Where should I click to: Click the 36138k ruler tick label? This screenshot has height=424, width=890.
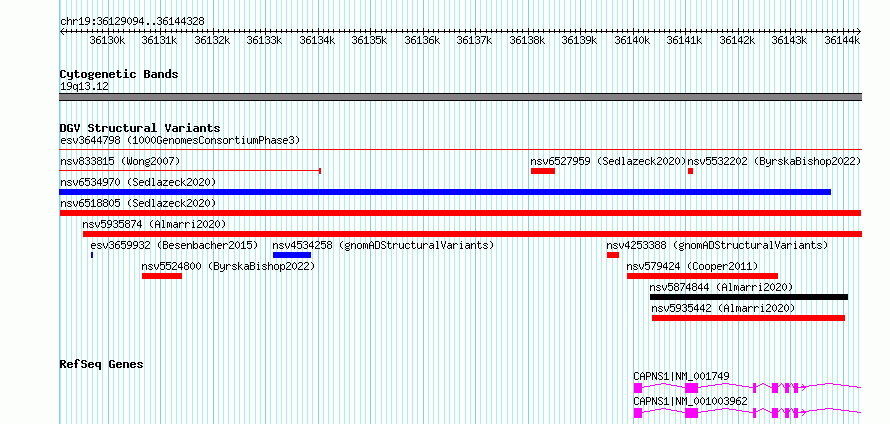click(x=527, y=40)
